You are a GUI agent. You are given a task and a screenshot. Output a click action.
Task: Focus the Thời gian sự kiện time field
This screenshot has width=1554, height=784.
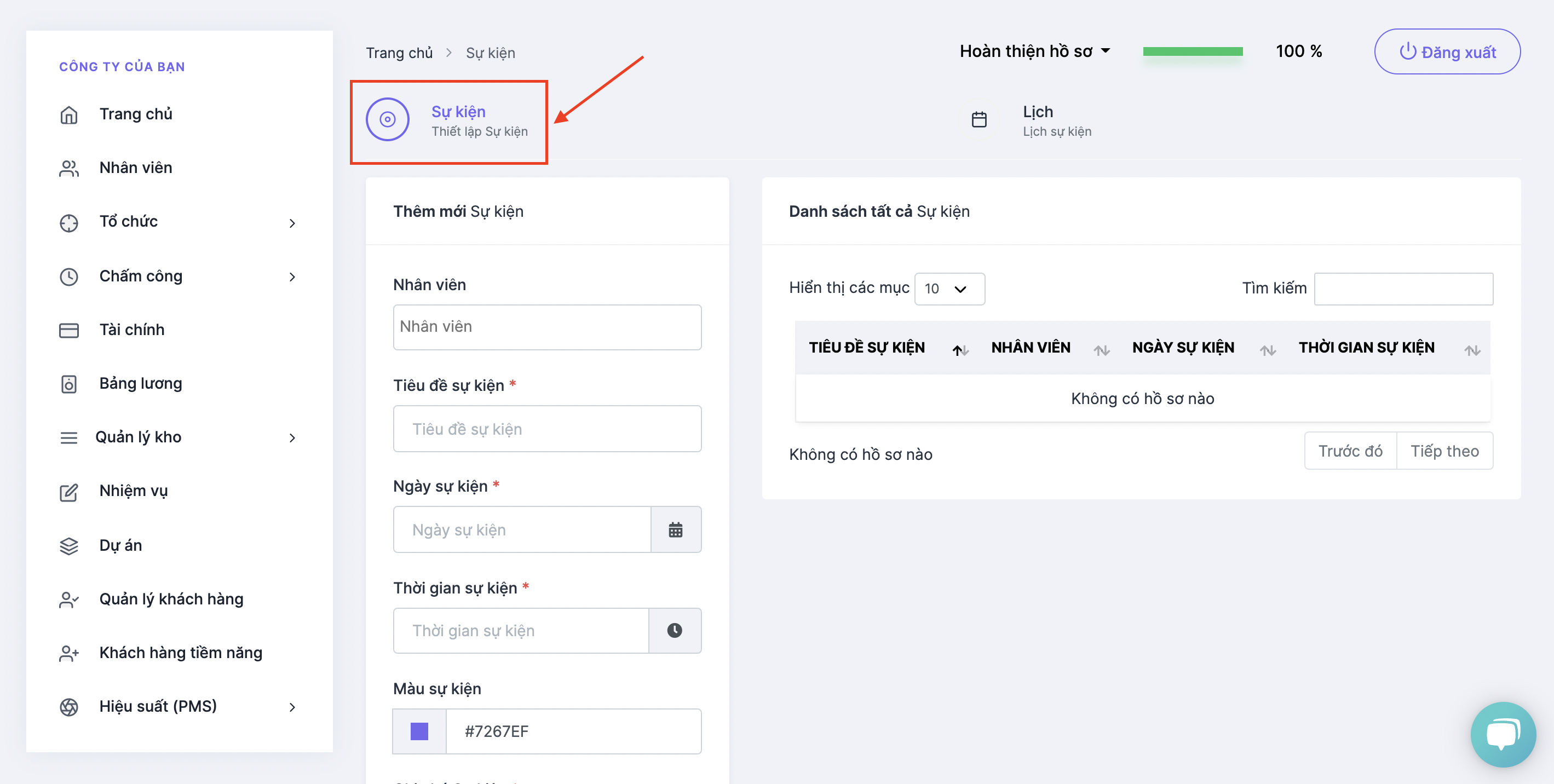coord(521,630)
